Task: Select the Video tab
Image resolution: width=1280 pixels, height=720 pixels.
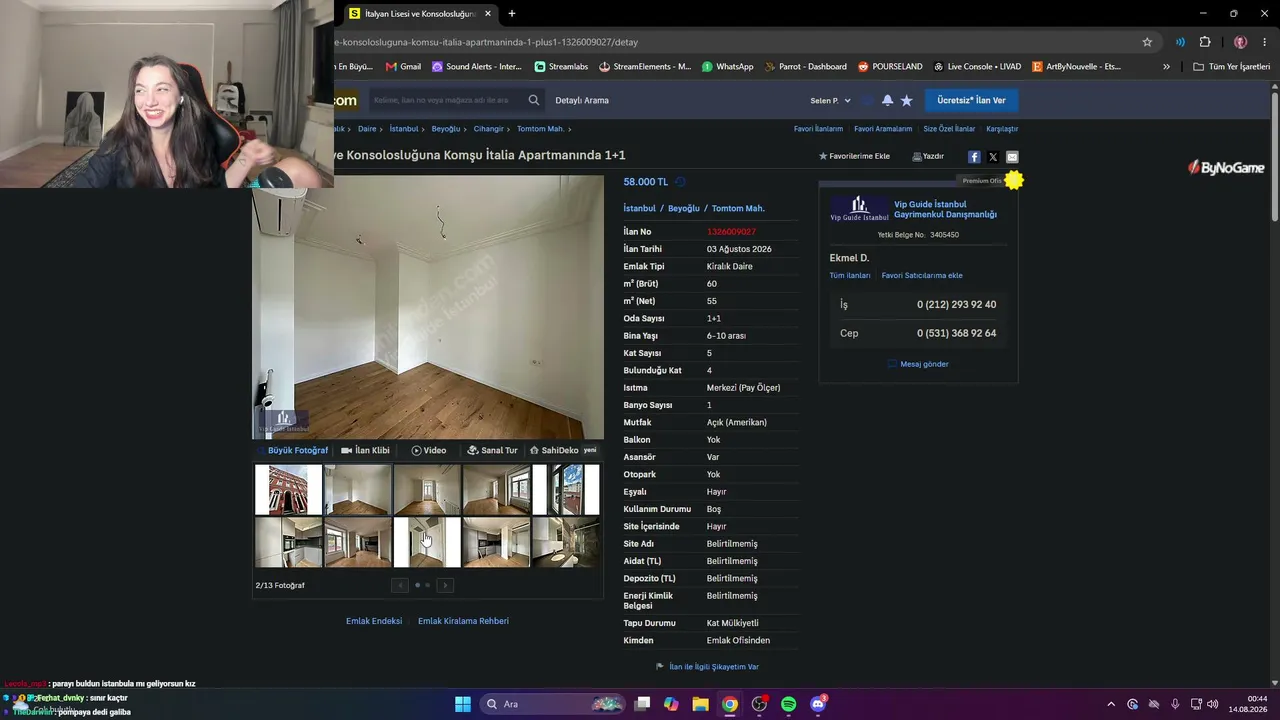Action: 429,450
